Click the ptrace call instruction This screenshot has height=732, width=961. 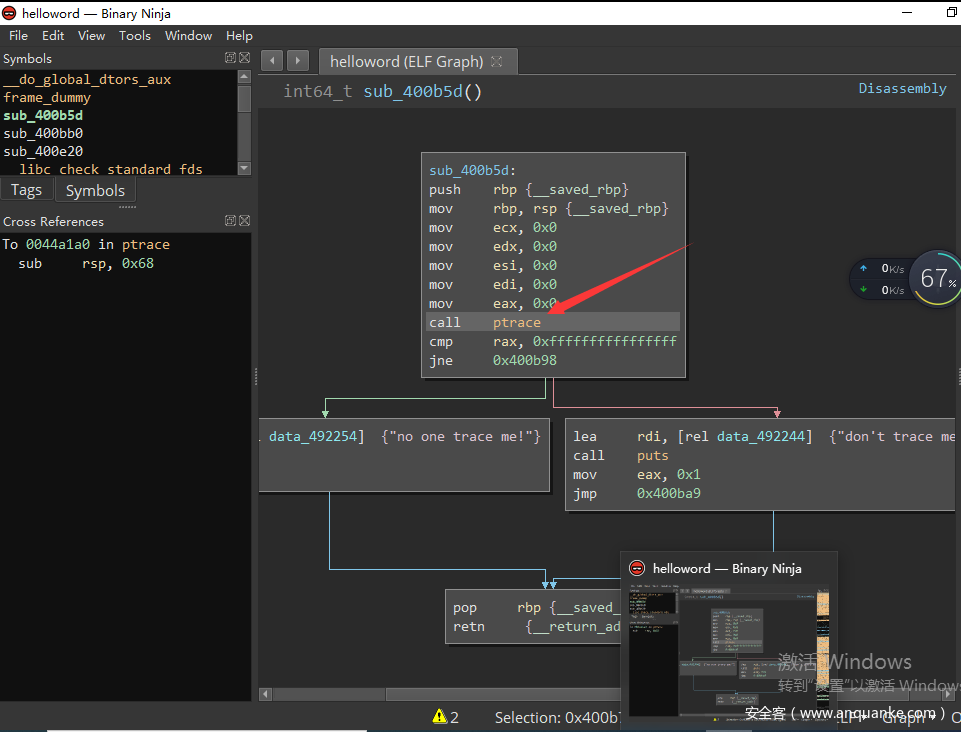[516, 322]
